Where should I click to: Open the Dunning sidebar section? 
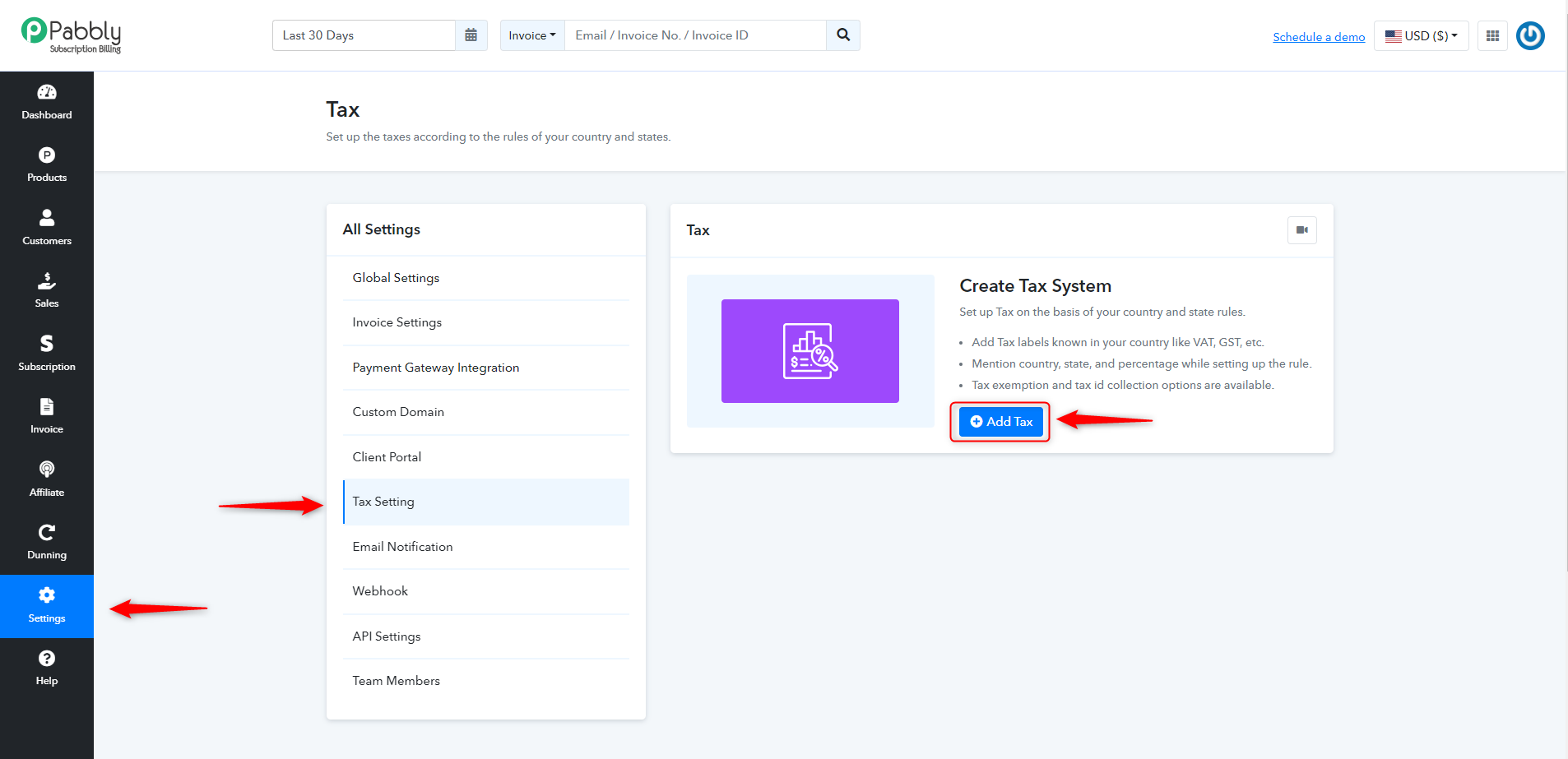[47, 543]
